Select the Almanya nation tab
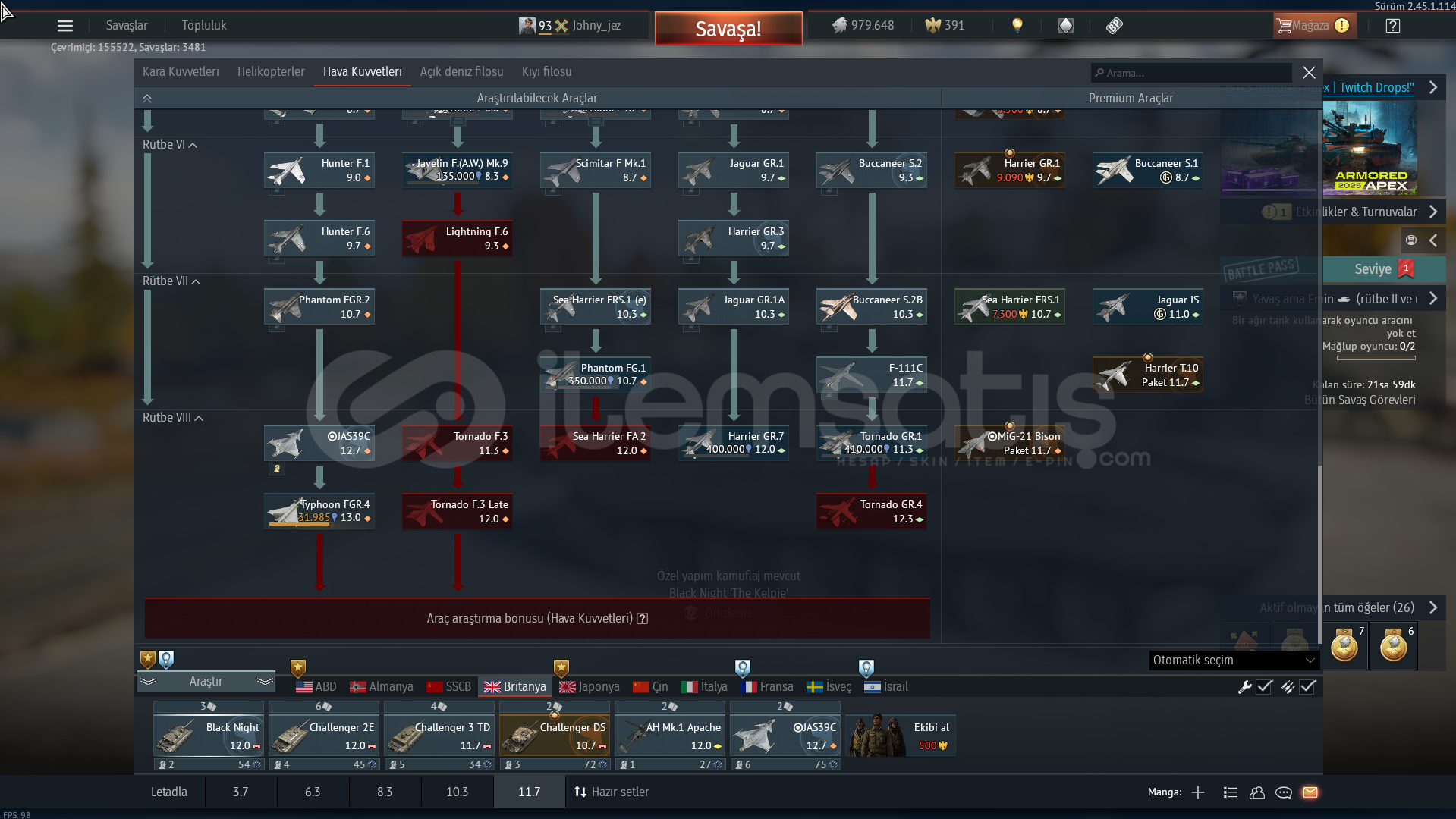The height and width of the screenshot is (819, 1456). (x=382, y=687)
